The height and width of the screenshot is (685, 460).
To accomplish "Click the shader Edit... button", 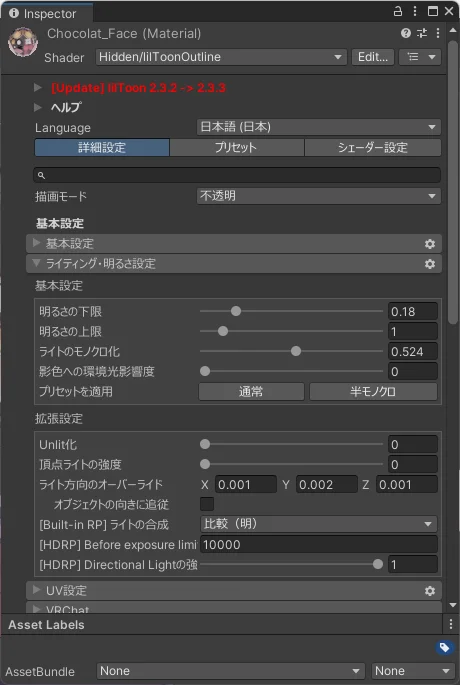I will point(373,57).
